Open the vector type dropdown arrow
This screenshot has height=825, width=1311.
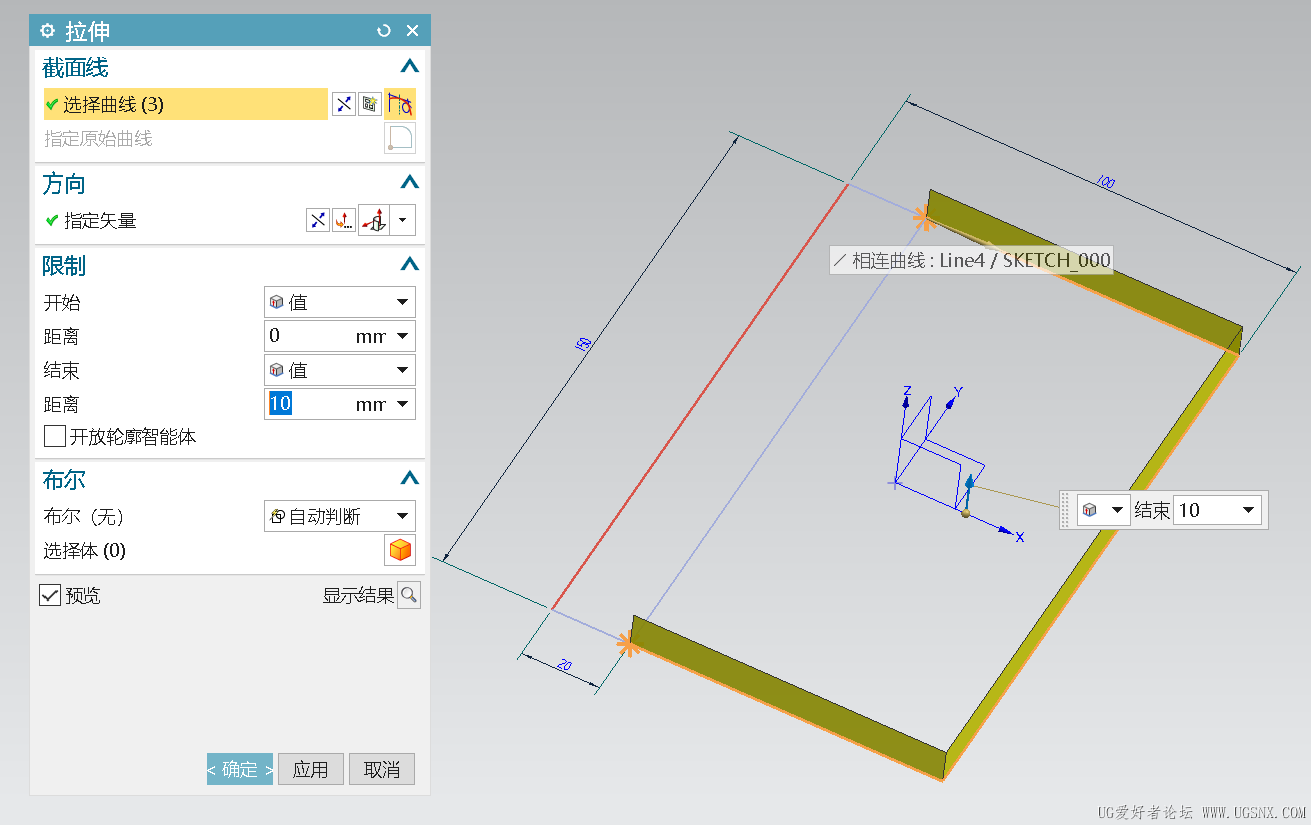[403, 220]
